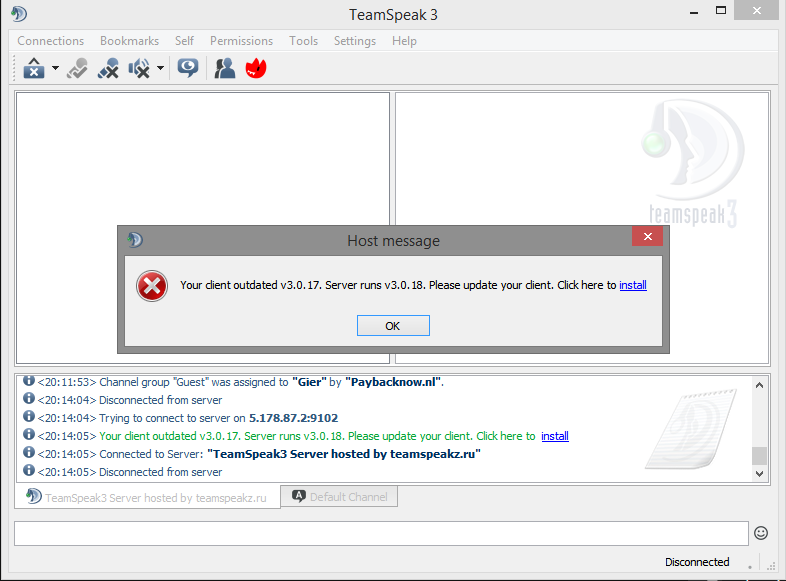786x581 pixels.
Task: Click the TeamSpeak logo in main title bar
Action: coord(19,14)
